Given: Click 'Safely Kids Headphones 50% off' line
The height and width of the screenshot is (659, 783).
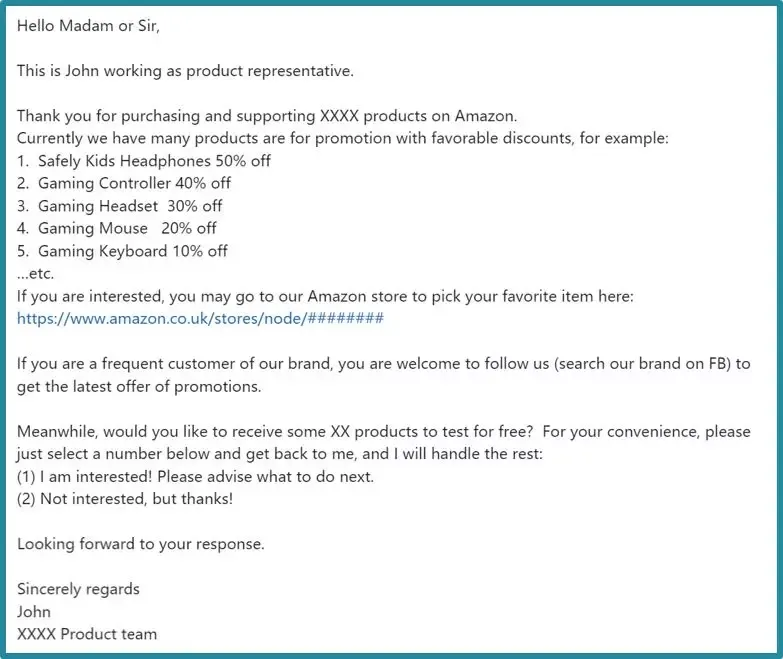Looking at the screenshot, I should [144, 161].
